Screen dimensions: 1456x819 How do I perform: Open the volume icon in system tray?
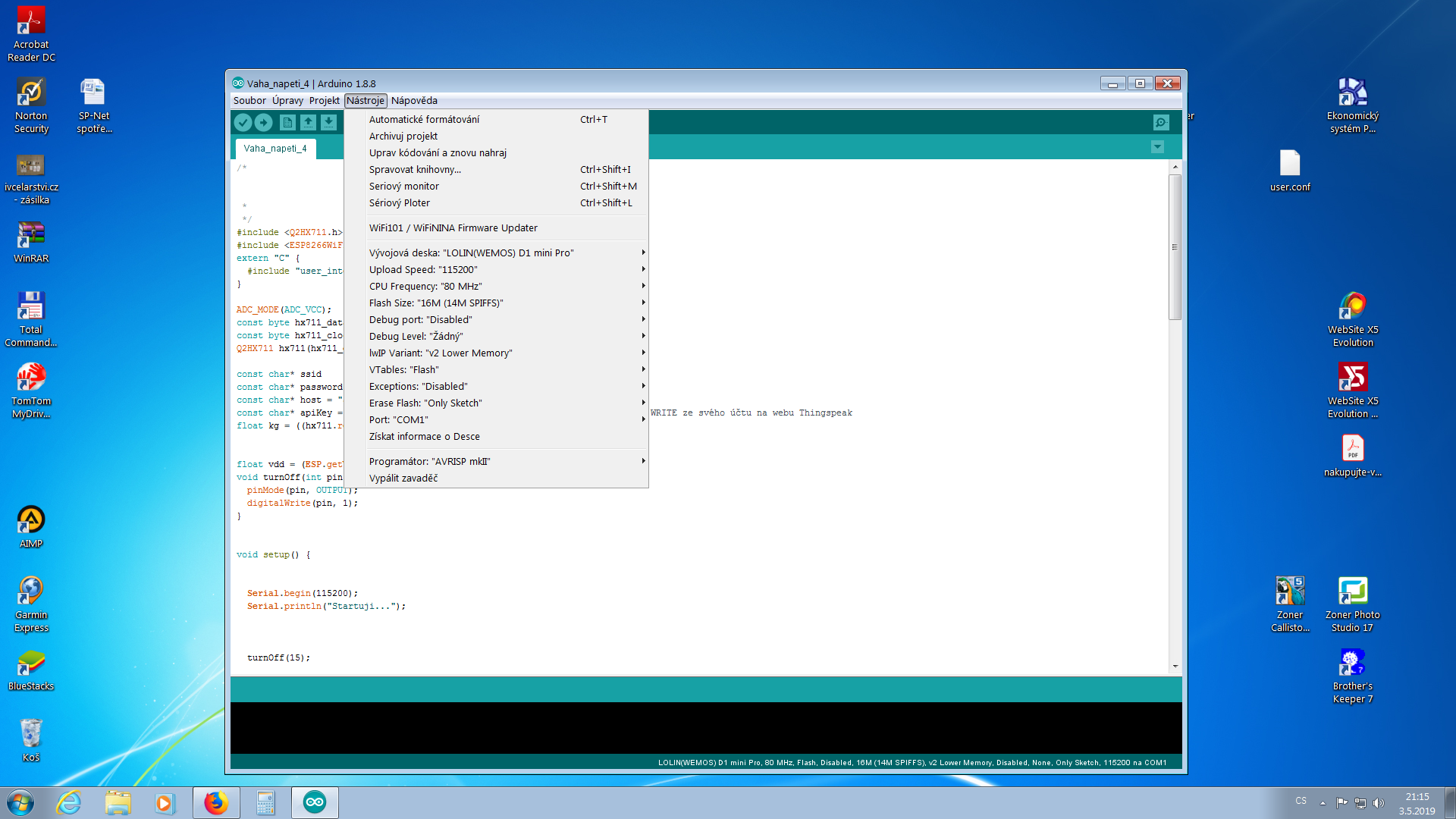1379,802
